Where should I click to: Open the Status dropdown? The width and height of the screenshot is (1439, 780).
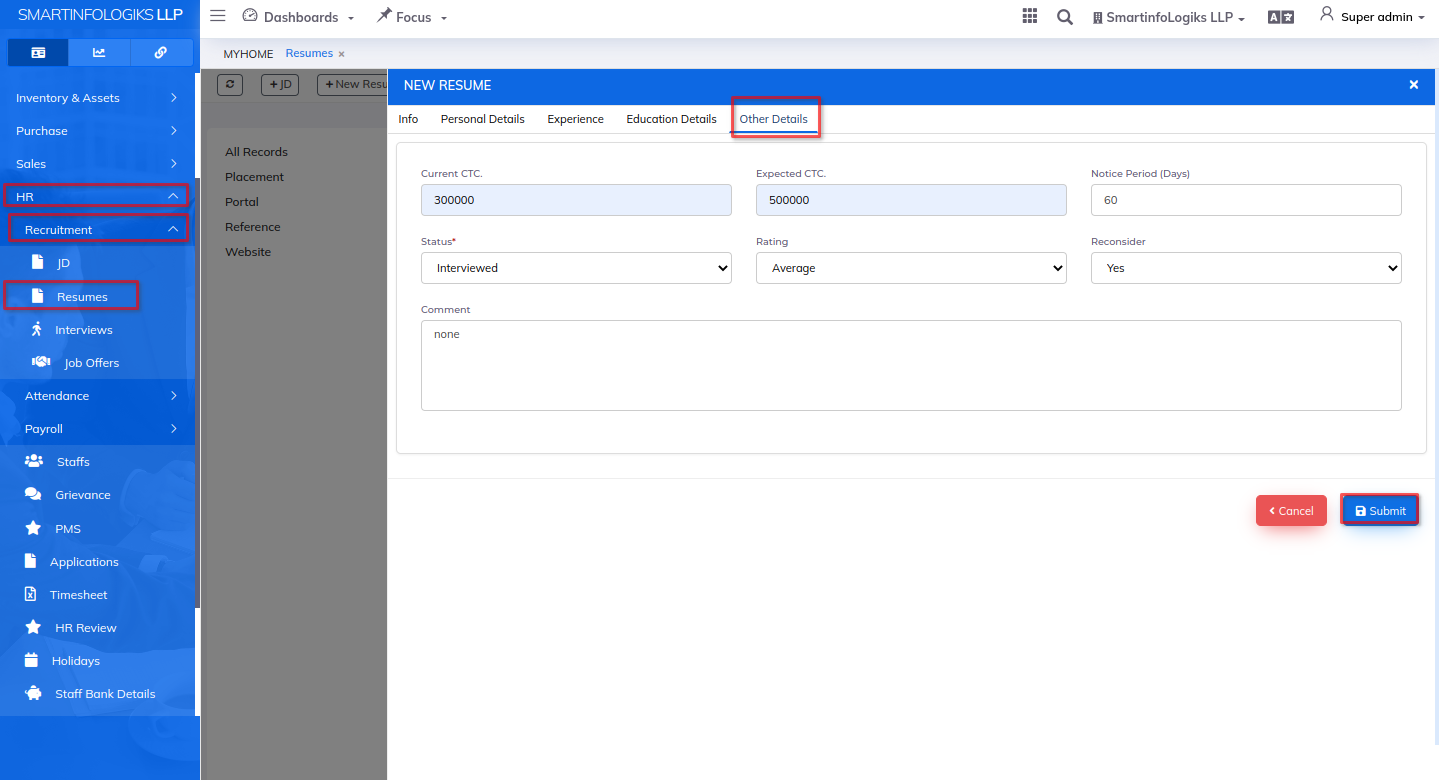pyautogui.click(x=576, y=268)
